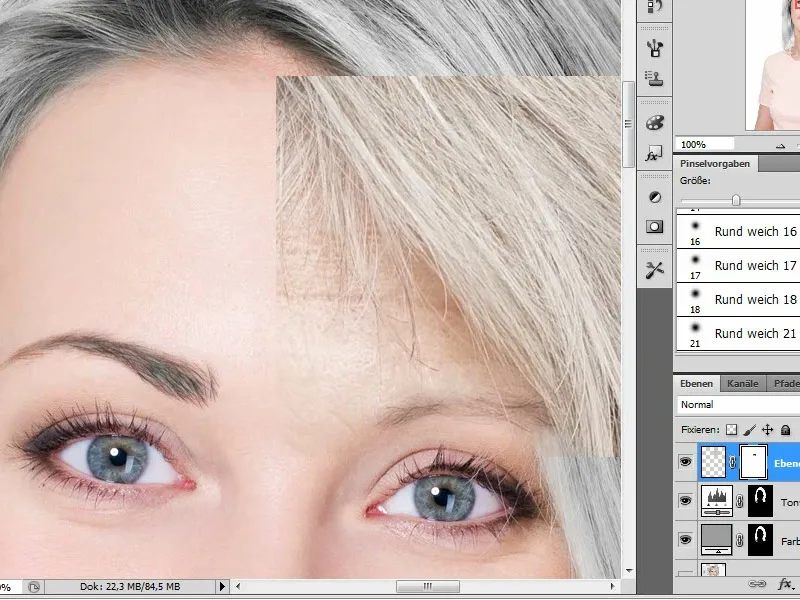Open the Normal blend mode dropdown
This screenshot has width=800, height=600.
738,405
